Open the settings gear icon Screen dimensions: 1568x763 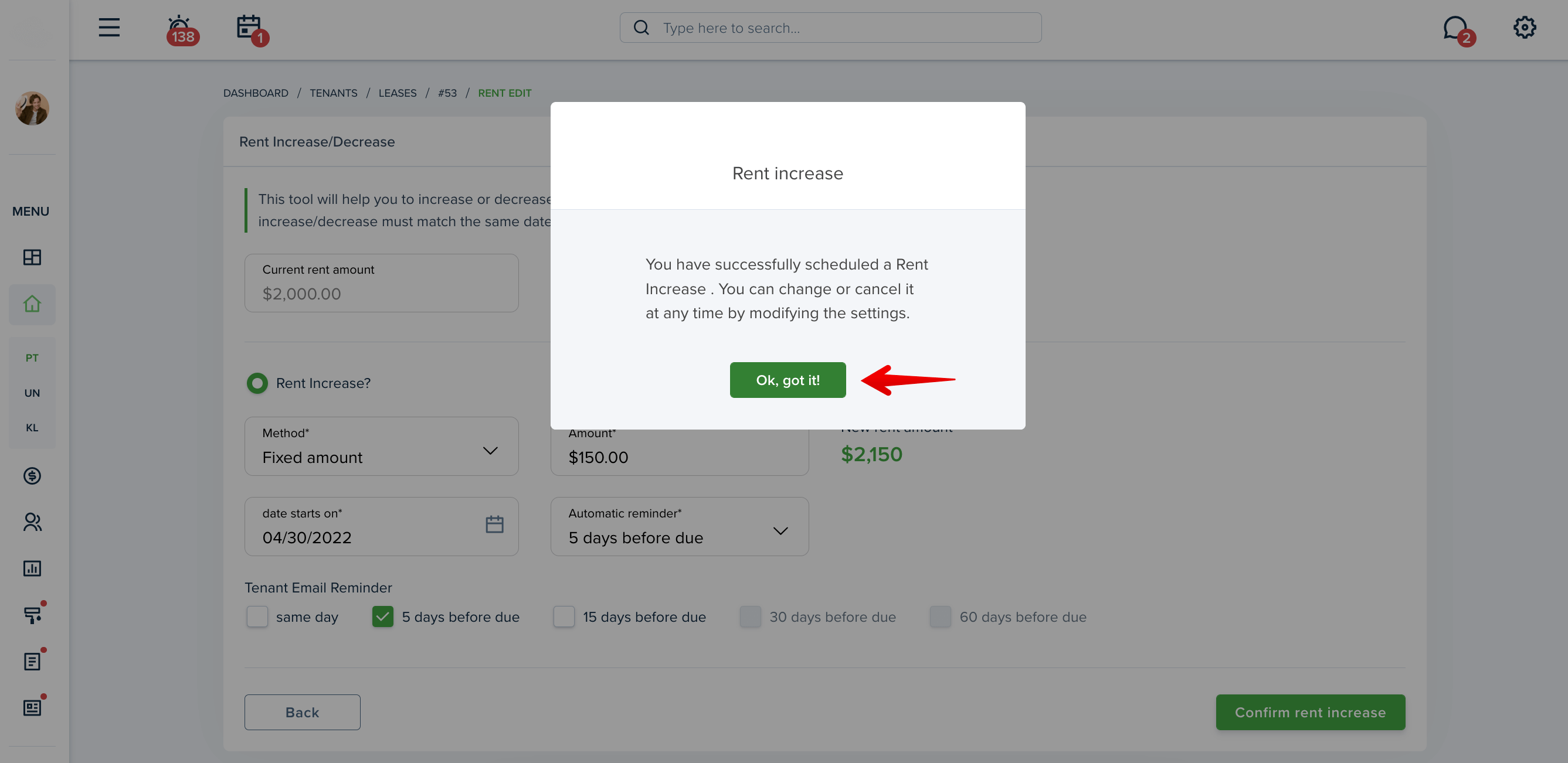(1524, 28)
